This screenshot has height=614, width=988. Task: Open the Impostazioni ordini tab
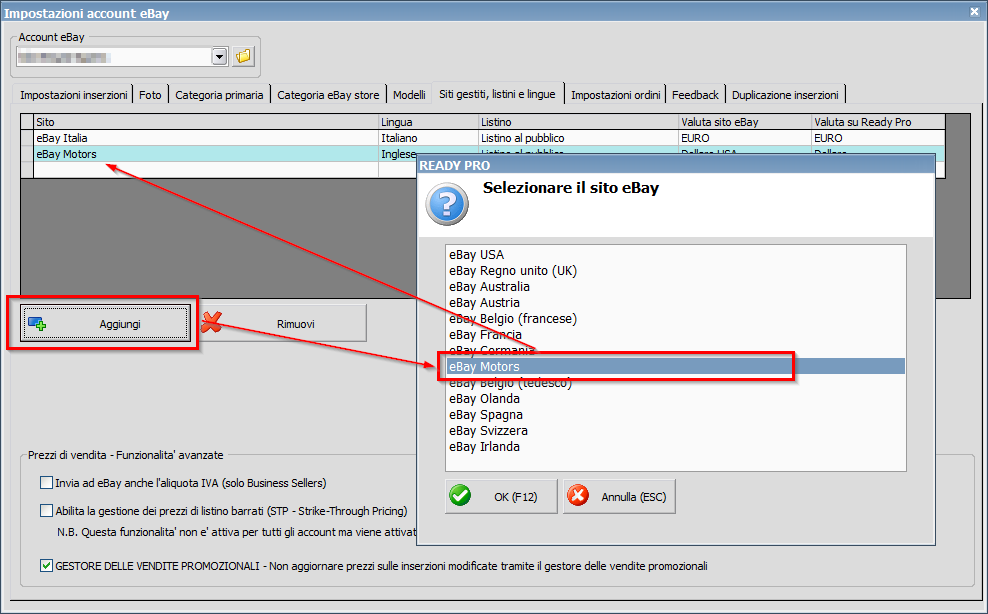(x=615, y=95)
